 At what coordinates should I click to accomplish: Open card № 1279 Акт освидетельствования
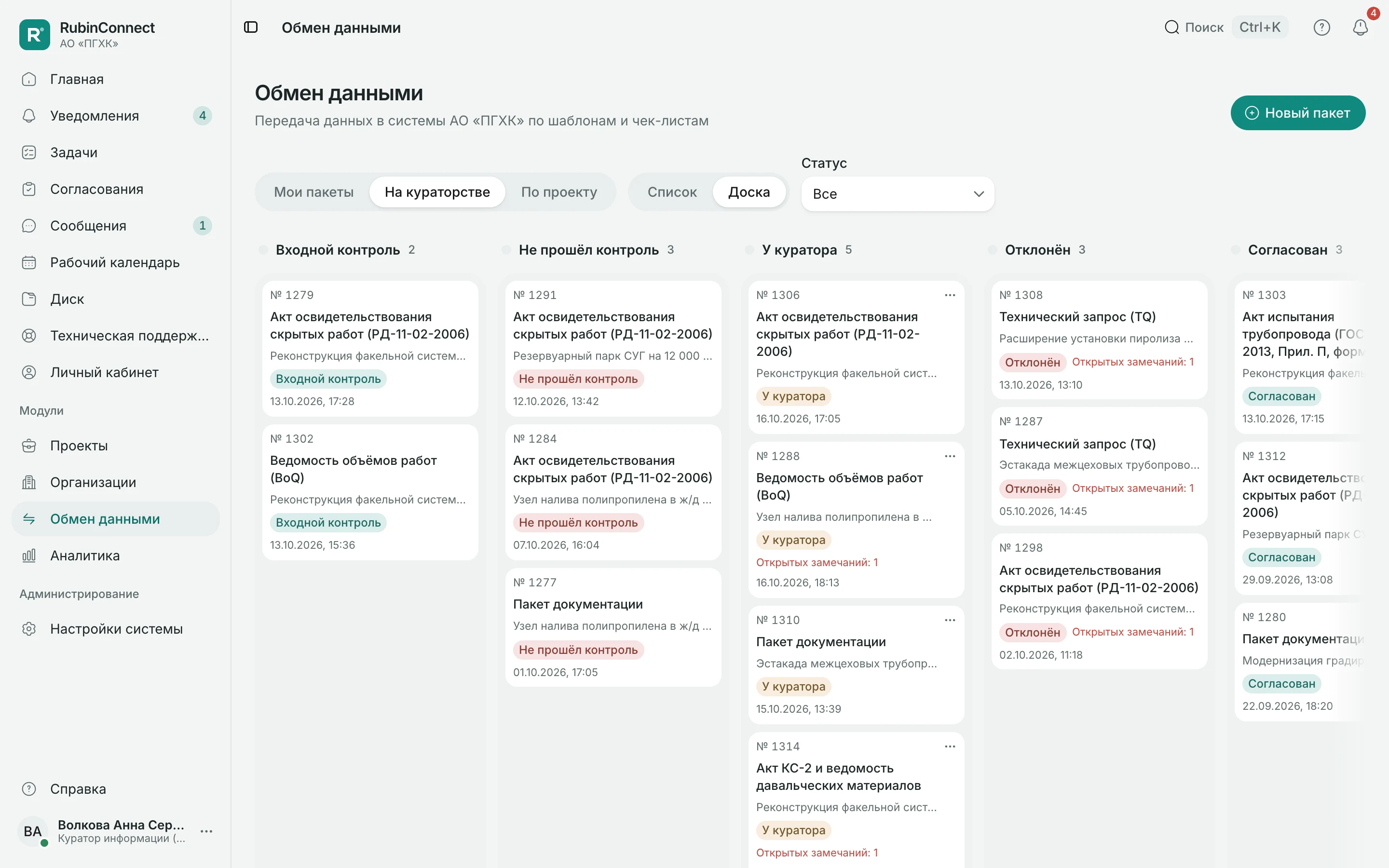pyautogui.click(x=369, y=349)
